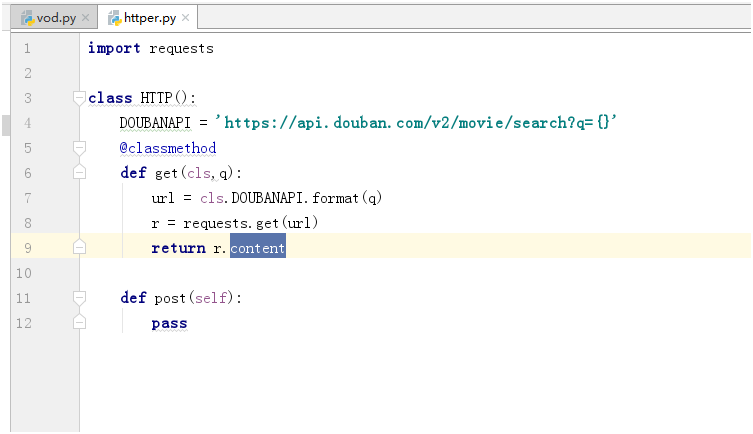Click the fold end marker on line 9
Image resolution: width=753 pixels, height=434 pixels.
pos(79,247)
